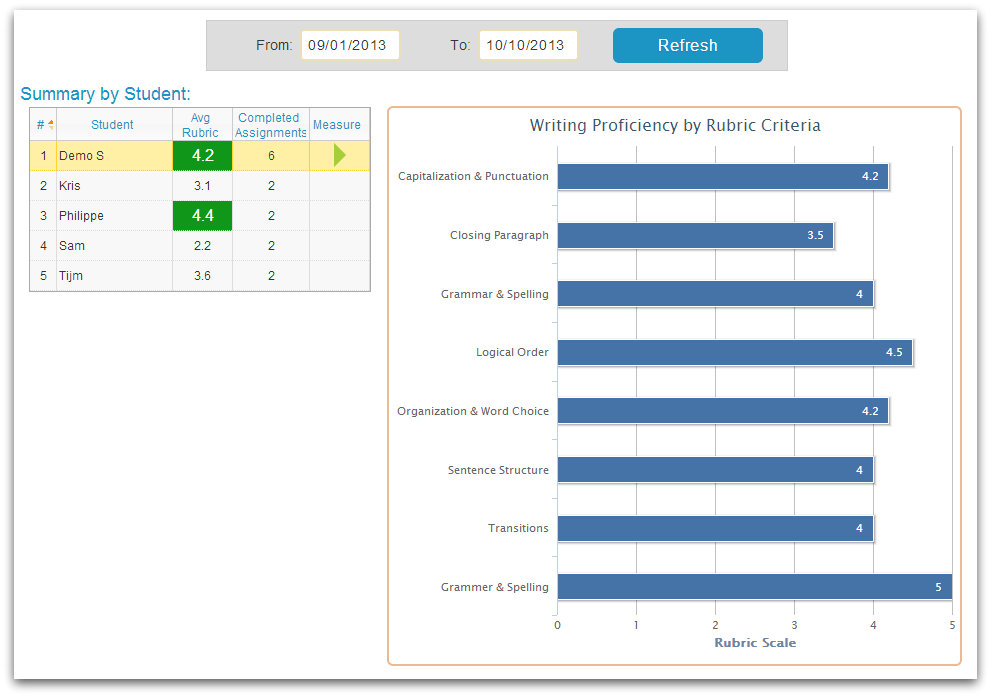Select the green 4.2 Avg Rubric cell
The width and height of the screenshot is (991, 697).
click(202, 155)
